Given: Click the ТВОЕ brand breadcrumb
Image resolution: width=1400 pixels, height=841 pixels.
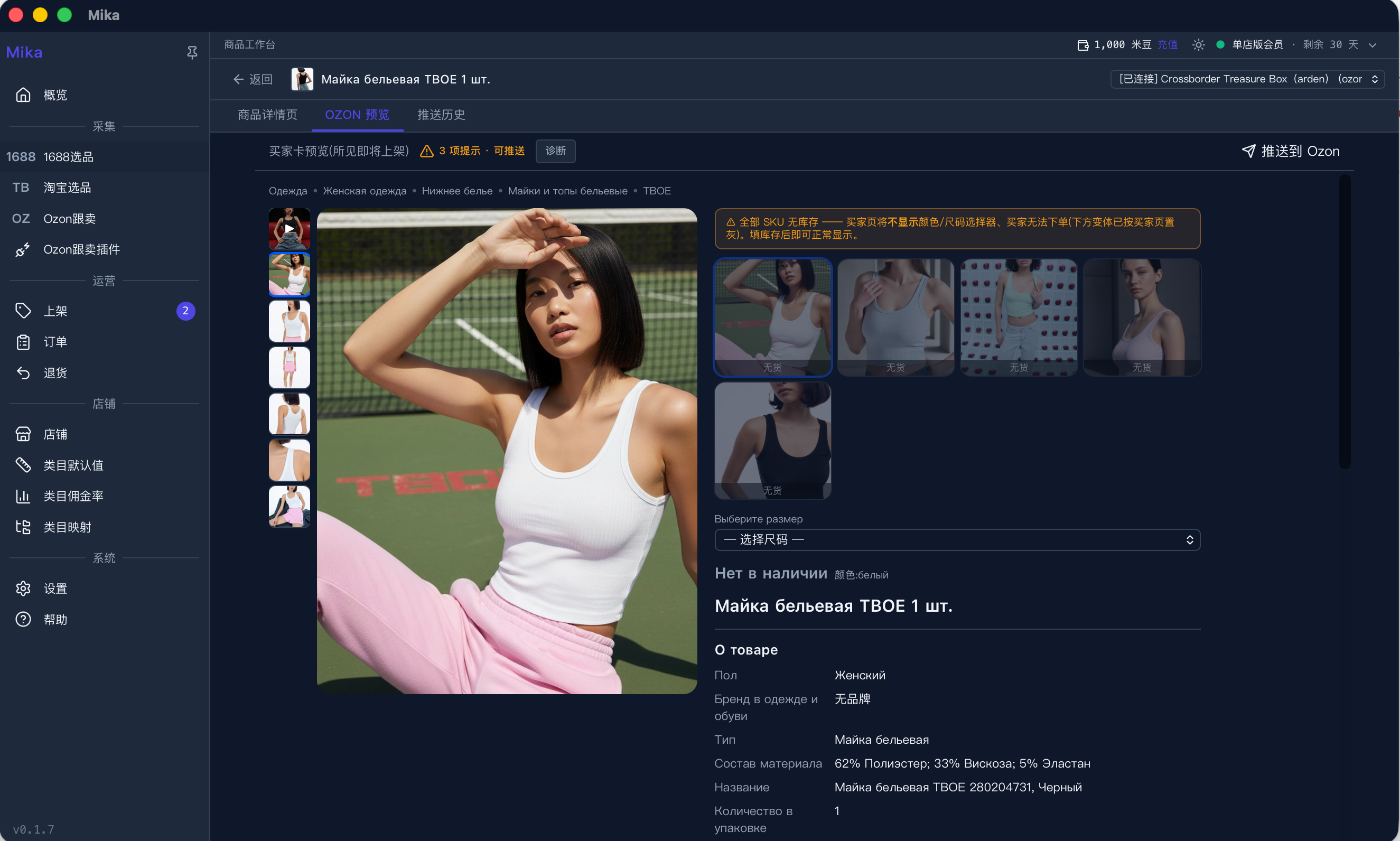Looking at the screenshot, I should click(x=657, y=191).
